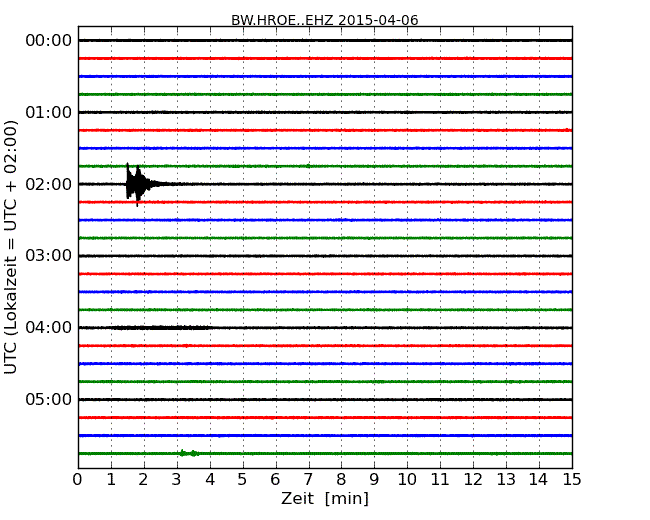Click the x-axis tick label 8

pyautogui.click(x=341, y=479)
